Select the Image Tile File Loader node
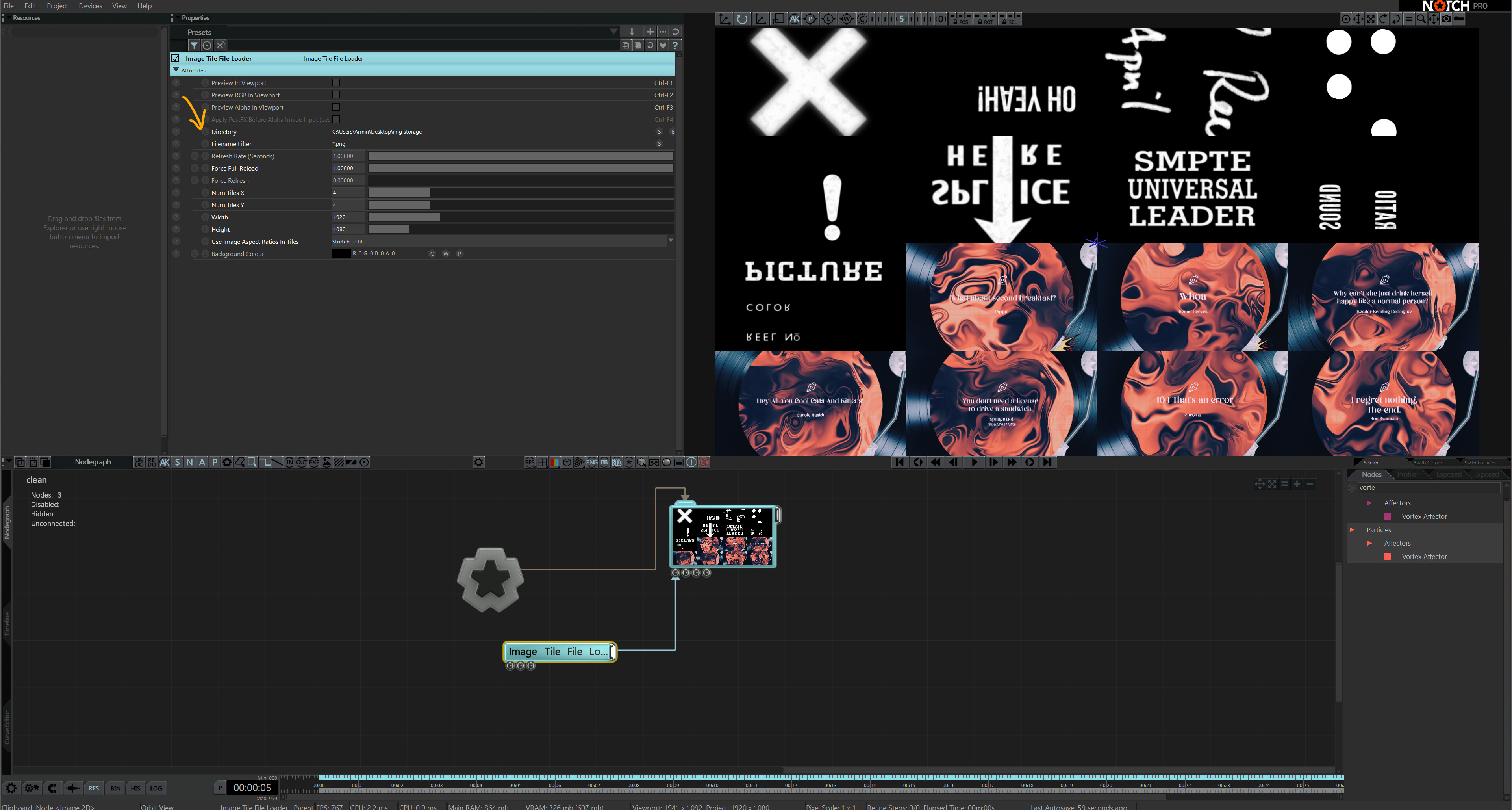This screenshot has height=810, width=1512. coord(560,651)
